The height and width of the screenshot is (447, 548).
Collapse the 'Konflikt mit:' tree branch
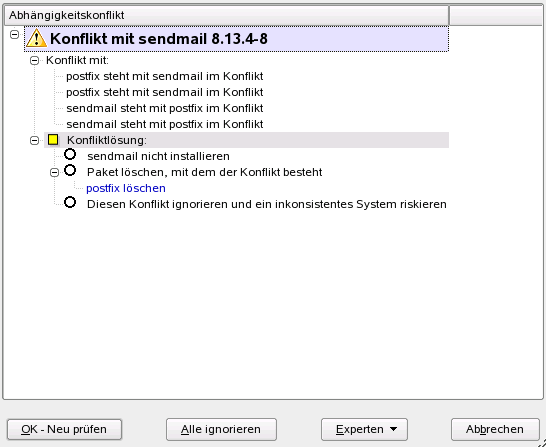tap(34, 60)
